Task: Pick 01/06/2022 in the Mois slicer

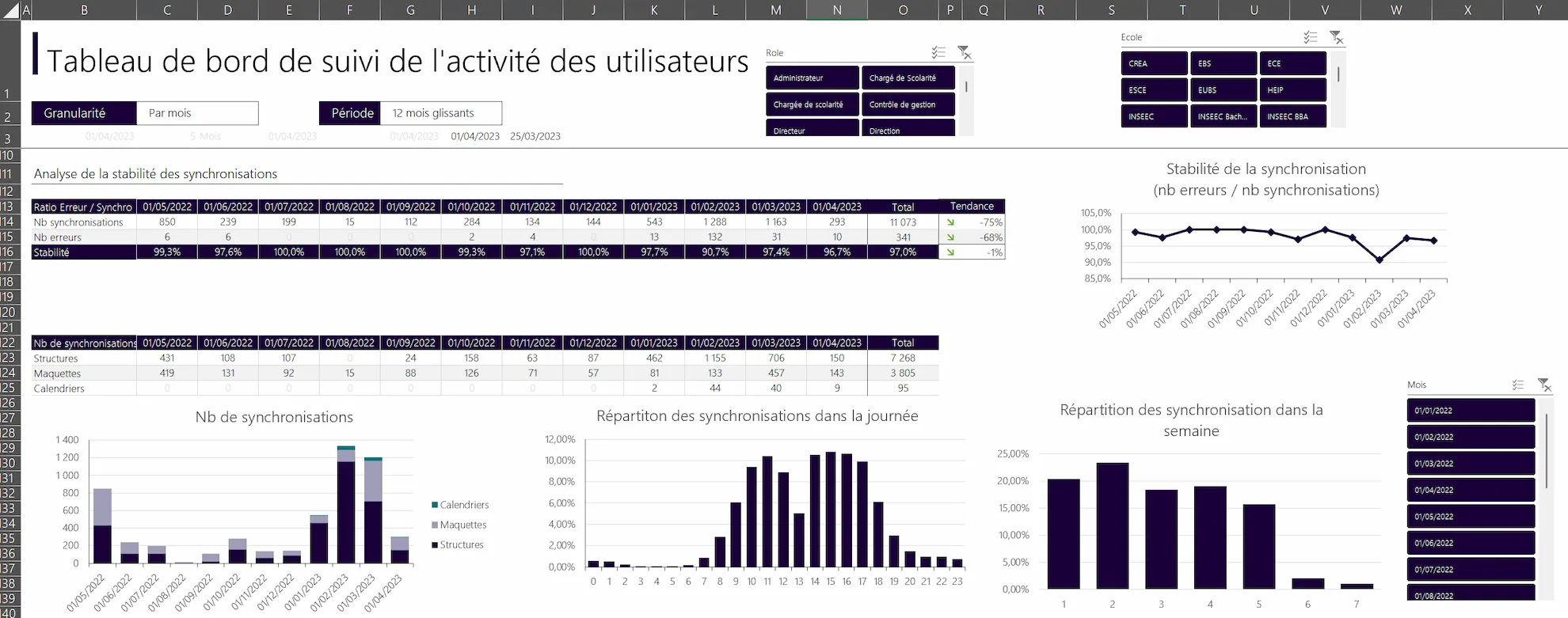Action: point(1471,543)
